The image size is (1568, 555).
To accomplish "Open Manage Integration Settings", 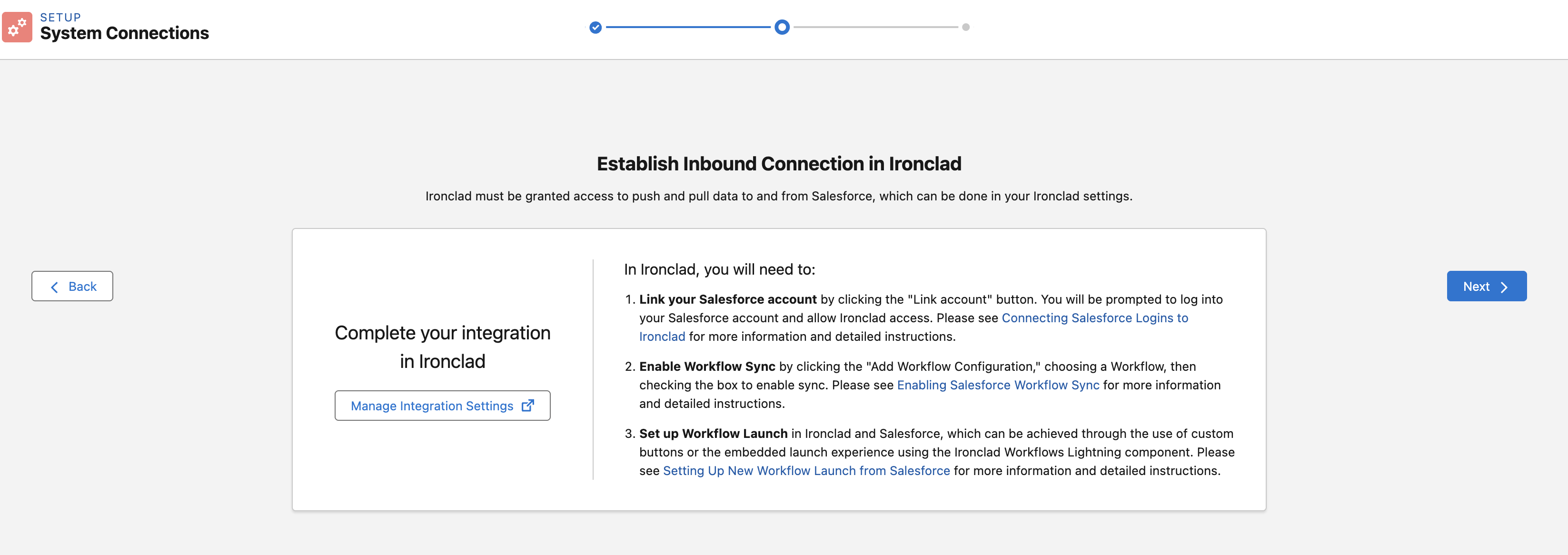I will pos(442,405).
